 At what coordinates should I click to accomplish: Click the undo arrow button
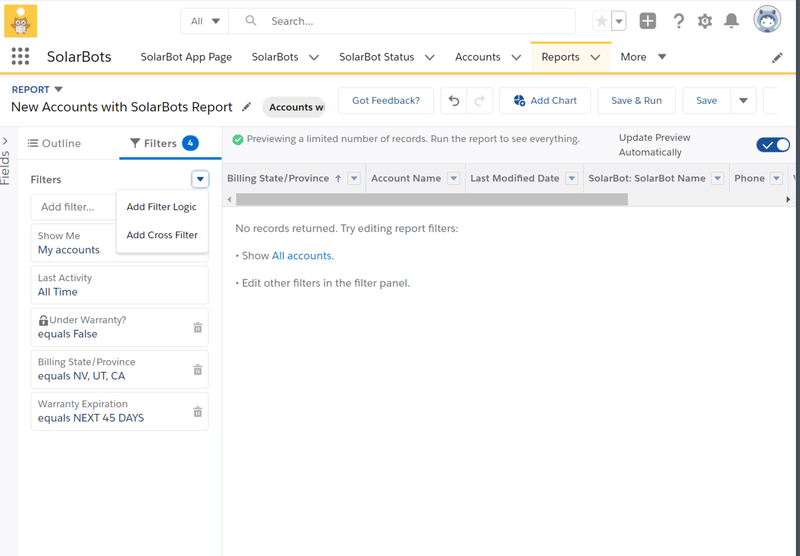click(454, 100)
